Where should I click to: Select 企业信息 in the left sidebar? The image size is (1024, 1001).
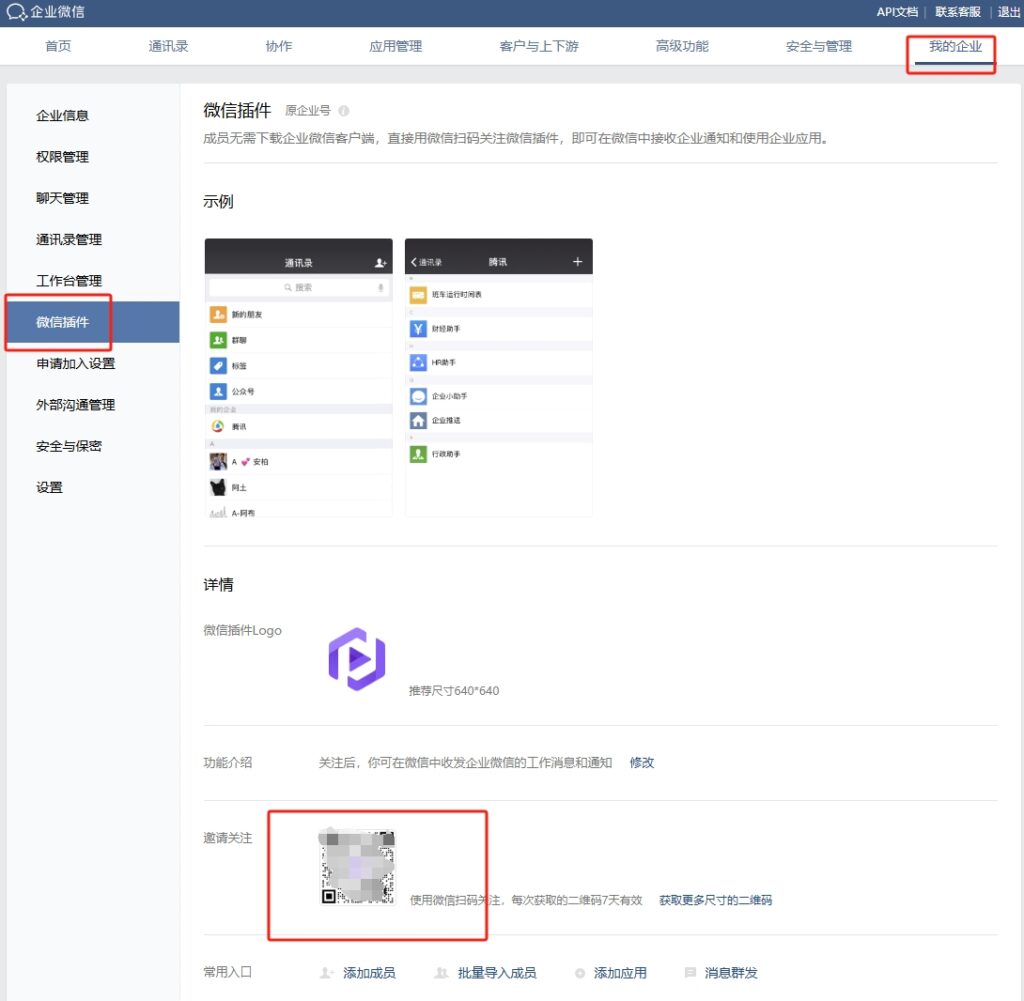[x=62, y=115]
